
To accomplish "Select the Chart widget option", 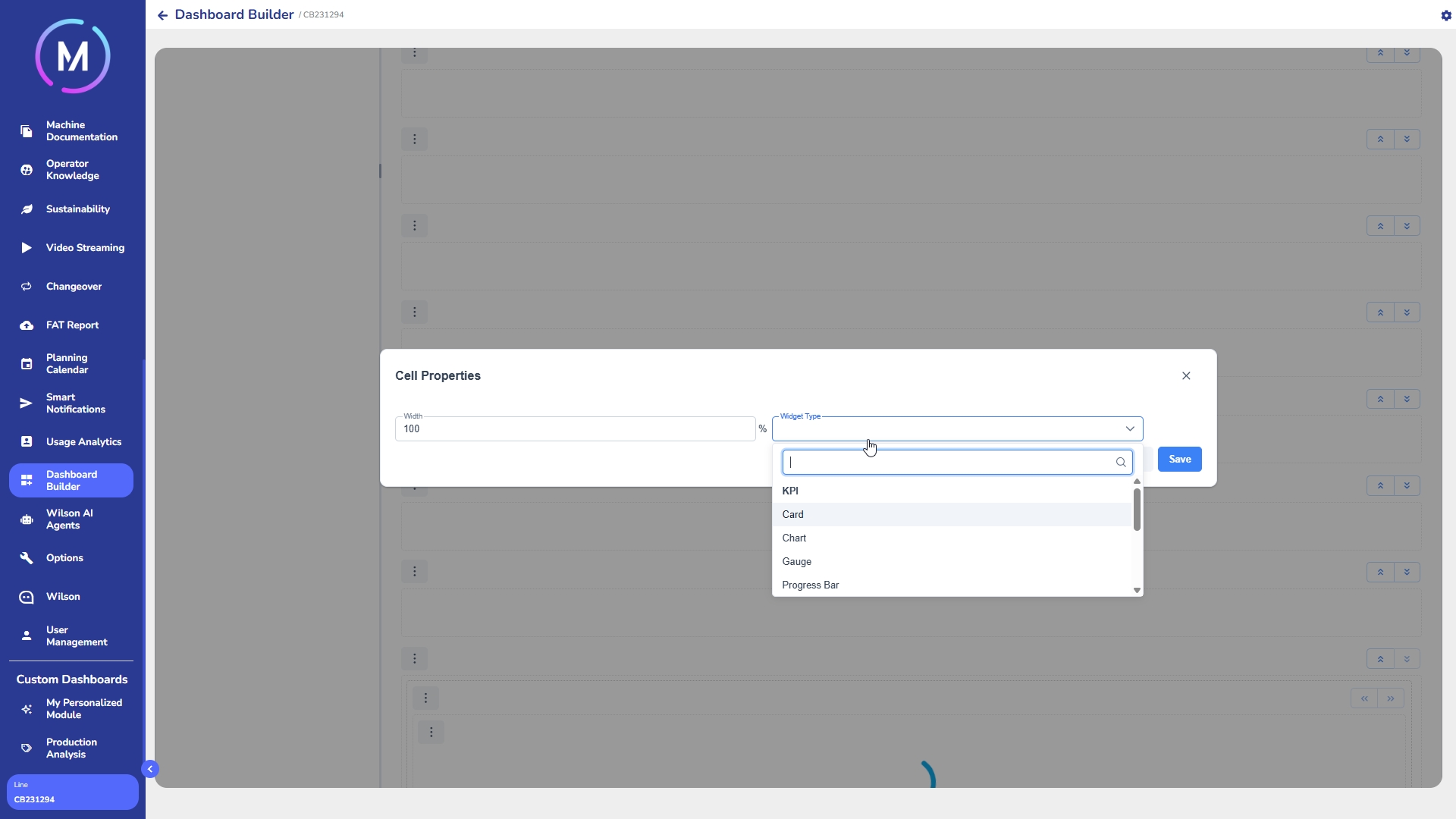I will pos(794,538).
